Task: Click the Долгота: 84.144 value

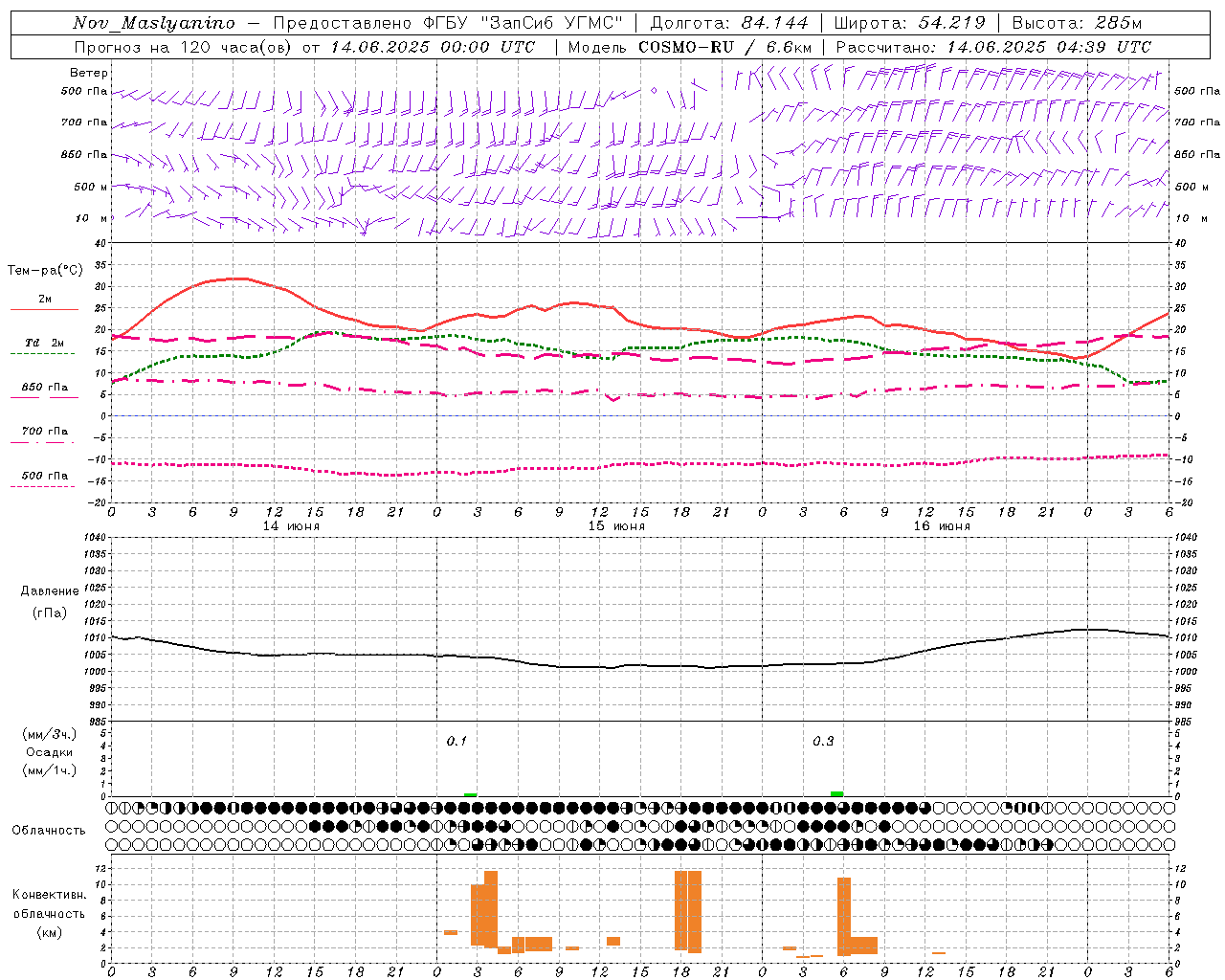Action: [x=729, y=23]
